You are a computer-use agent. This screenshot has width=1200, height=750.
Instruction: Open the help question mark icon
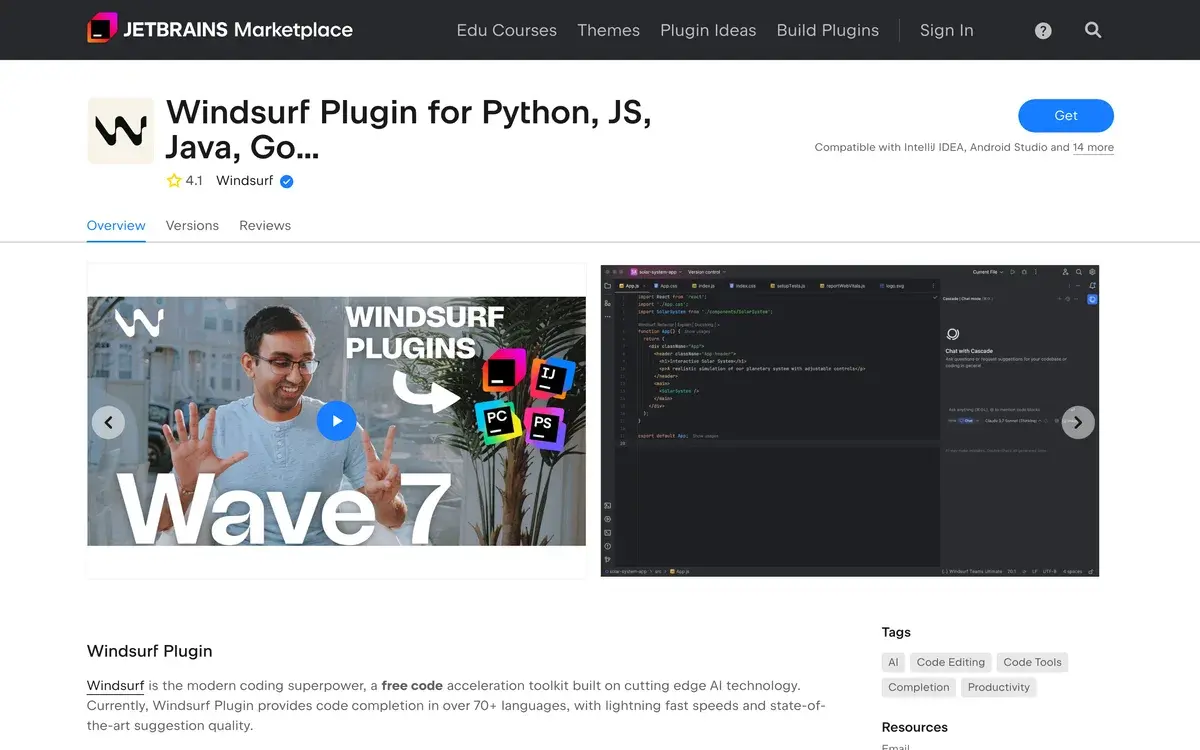tap(1043, 31)
